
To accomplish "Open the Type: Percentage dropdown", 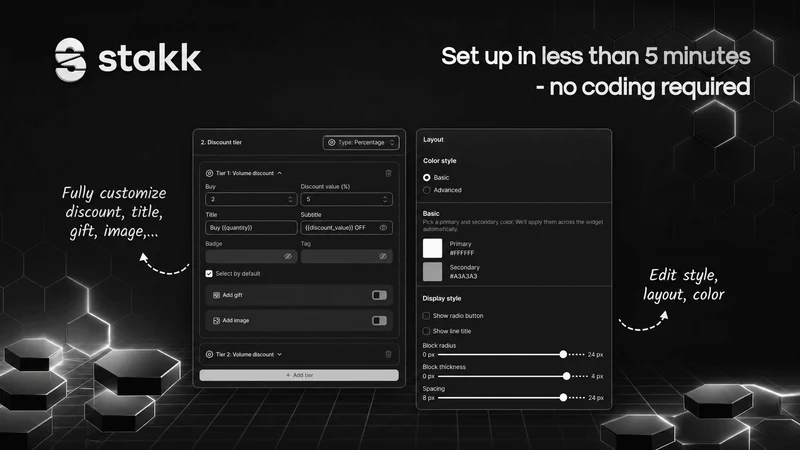I will pyautogui.click(x=361, y=142).
